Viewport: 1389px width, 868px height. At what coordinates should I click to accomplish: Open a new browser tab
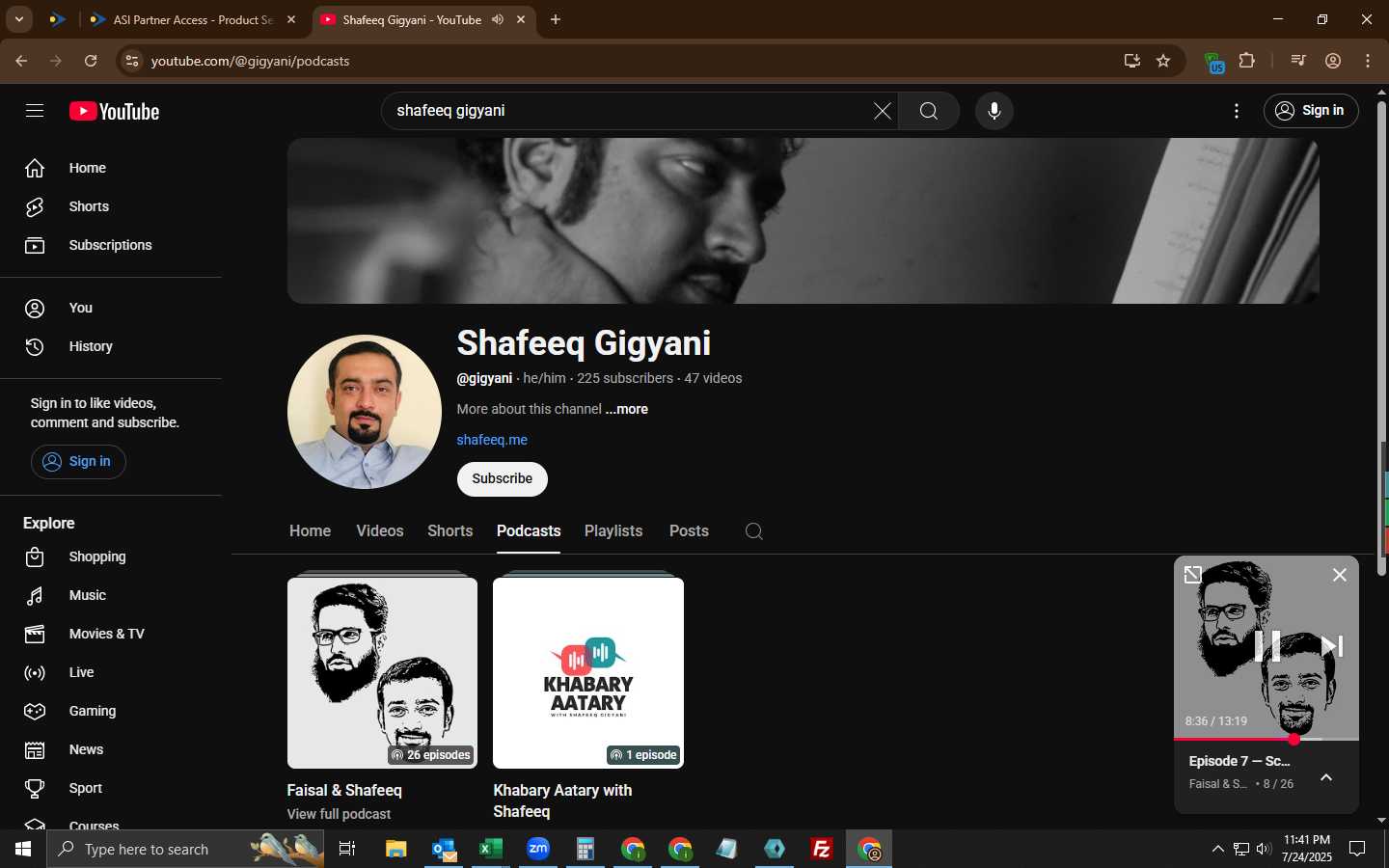coord(556,19)
